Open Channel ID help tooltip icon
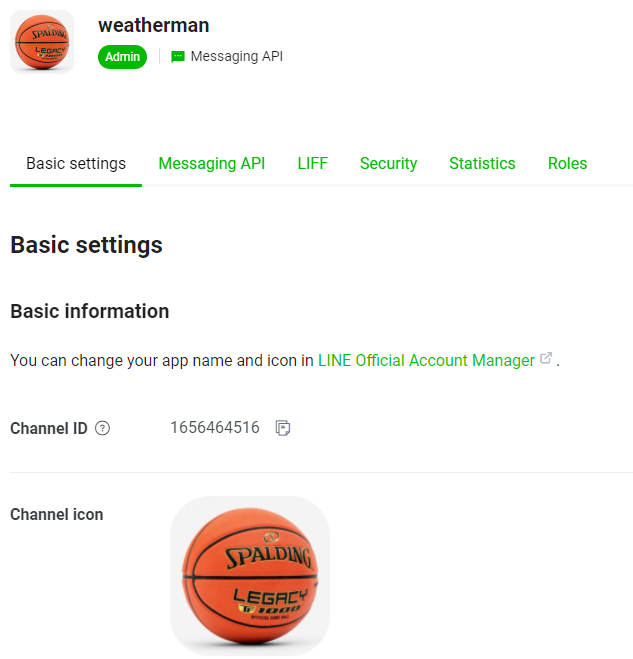Screen dimensions: 633x659 (x=102, y=428)
